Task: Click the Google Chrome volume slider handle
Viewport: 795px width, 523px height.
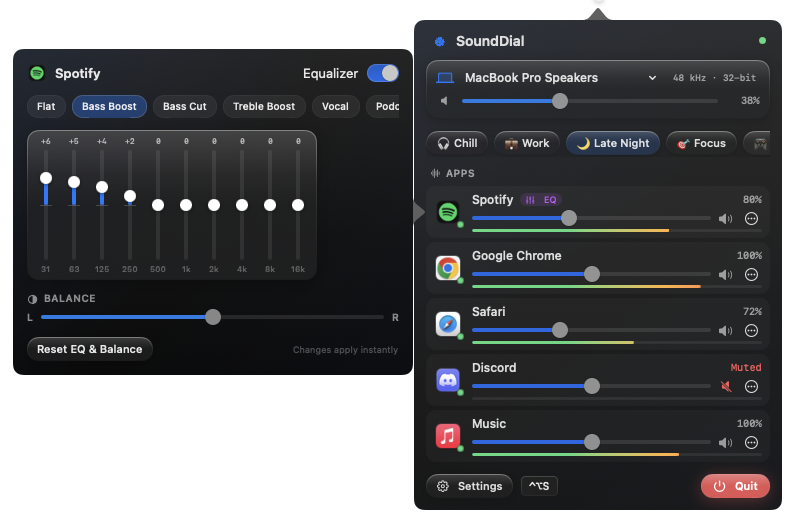Action: coord(592,274)
